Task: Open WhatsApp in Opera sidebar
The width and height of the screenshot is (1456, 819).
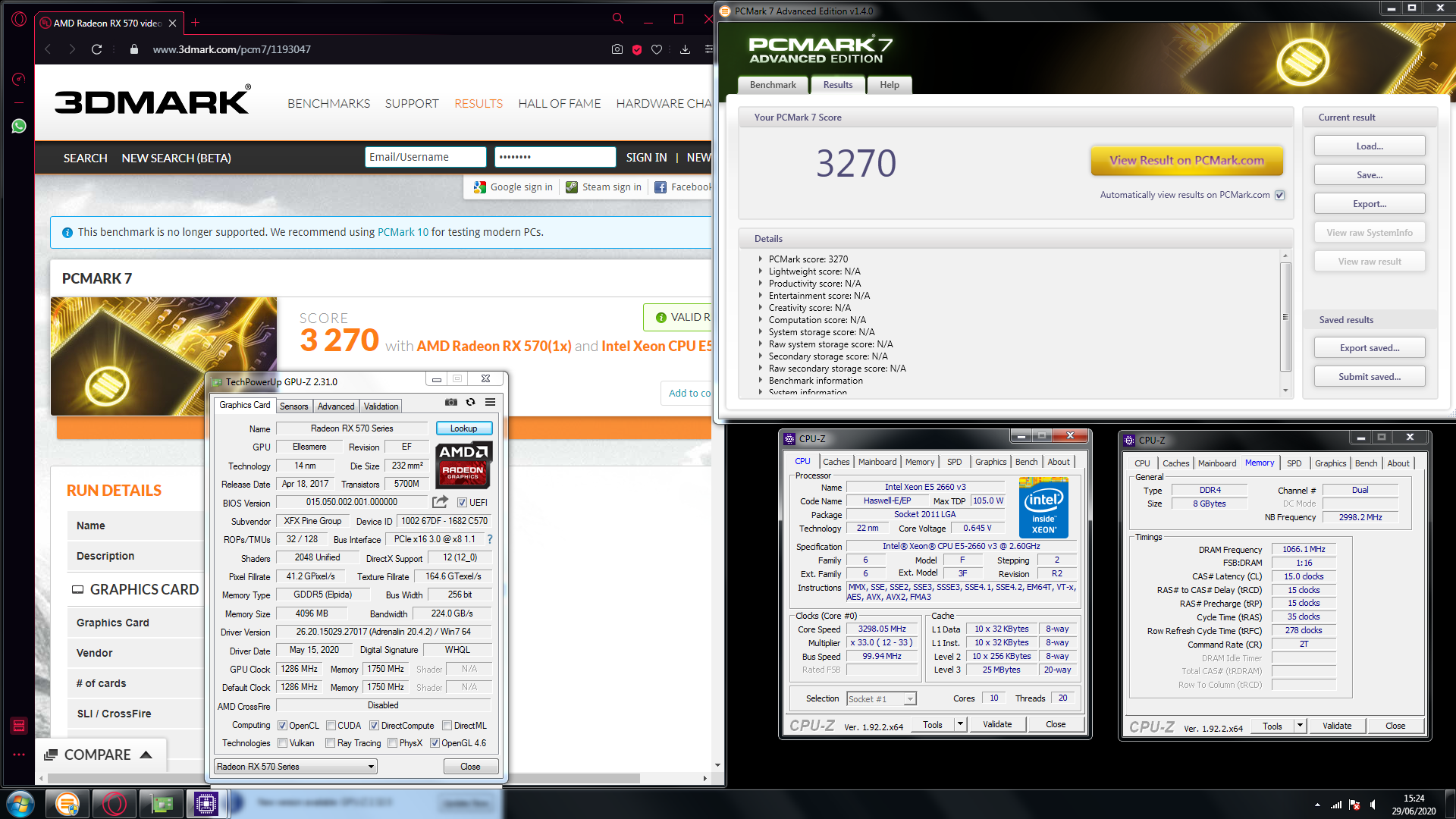Action: pos(19,126)
